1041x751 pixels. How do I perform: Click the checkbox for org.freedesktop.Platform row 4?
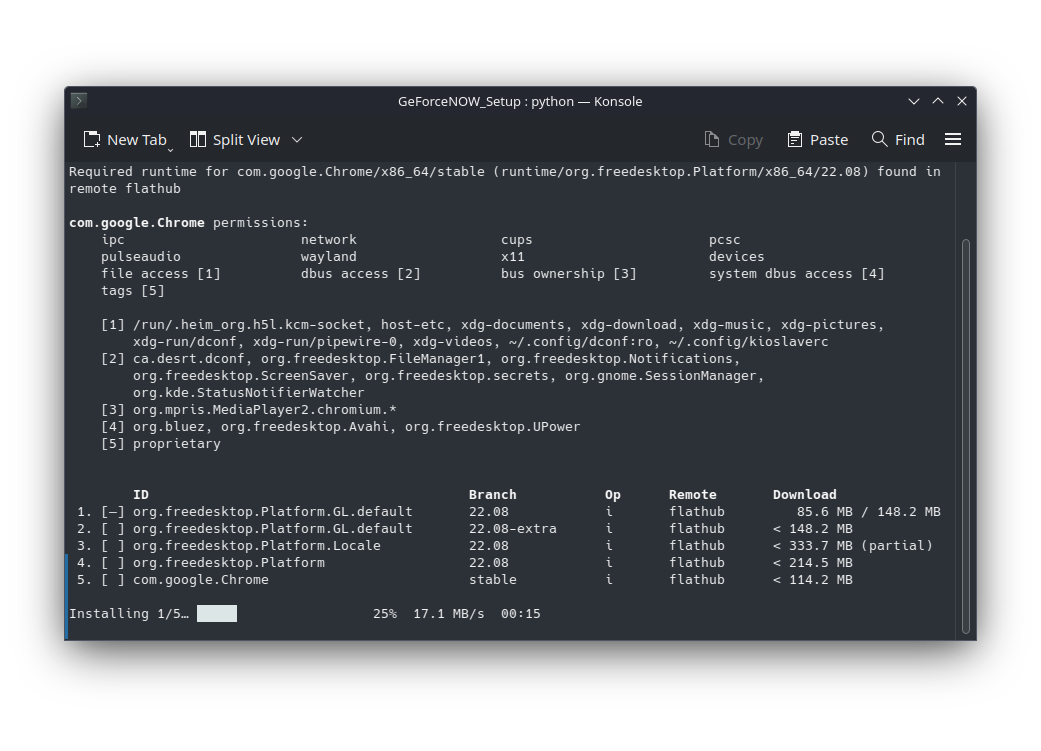(x=113, y=563)
